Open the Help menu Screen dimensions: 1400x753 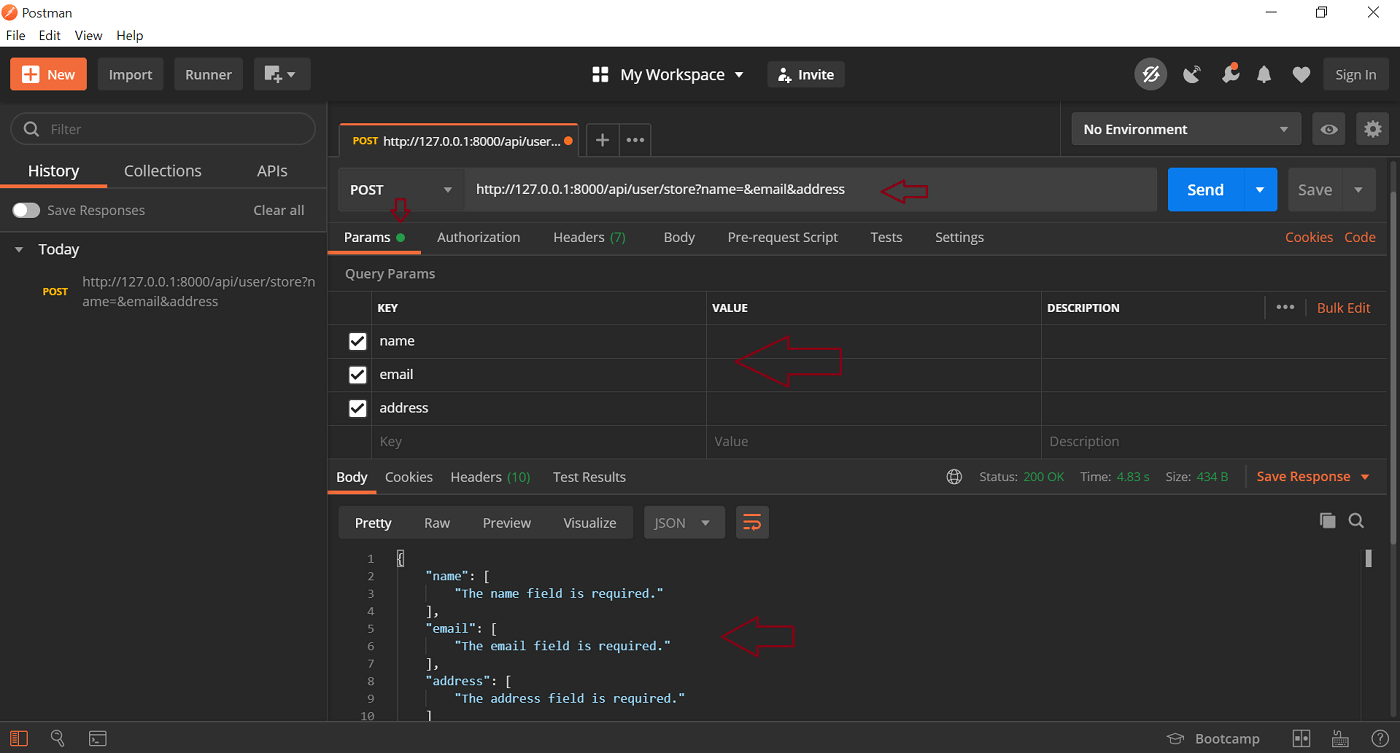pos(130,35)
